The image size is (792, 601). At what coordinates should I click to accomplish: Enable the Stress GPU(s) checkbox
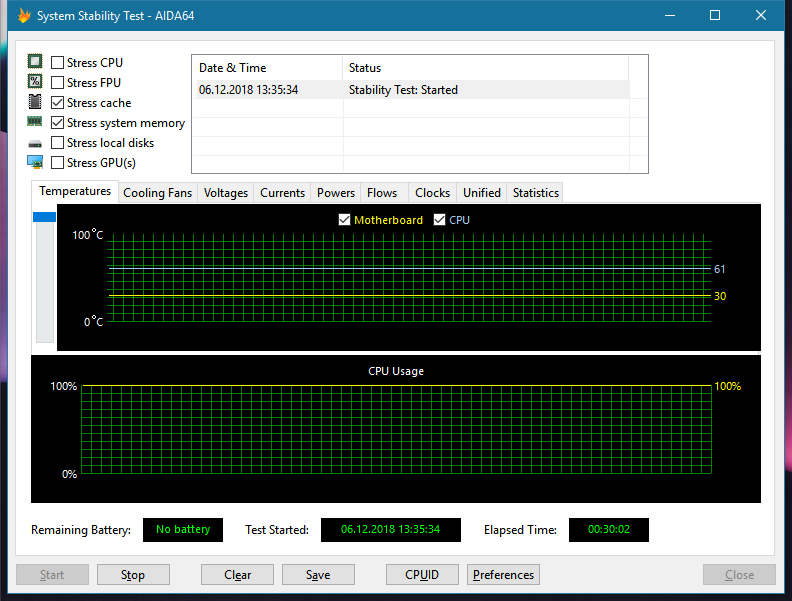click(x=58, y=163)
